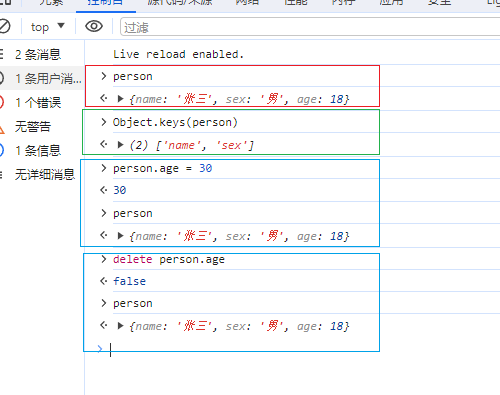Click the (2) ['name', 'sex'] result text
The width and height of the screenshot is (500, 395).
(191, 145)
